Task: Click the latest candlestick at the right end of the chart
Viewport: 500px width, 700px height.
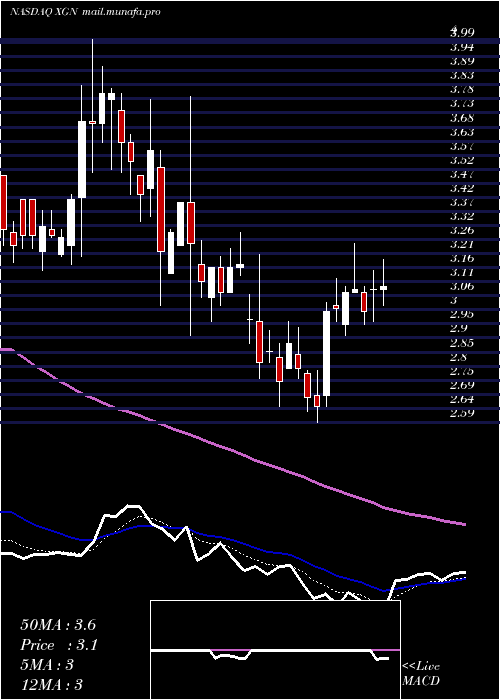Action: click(383, 282)
